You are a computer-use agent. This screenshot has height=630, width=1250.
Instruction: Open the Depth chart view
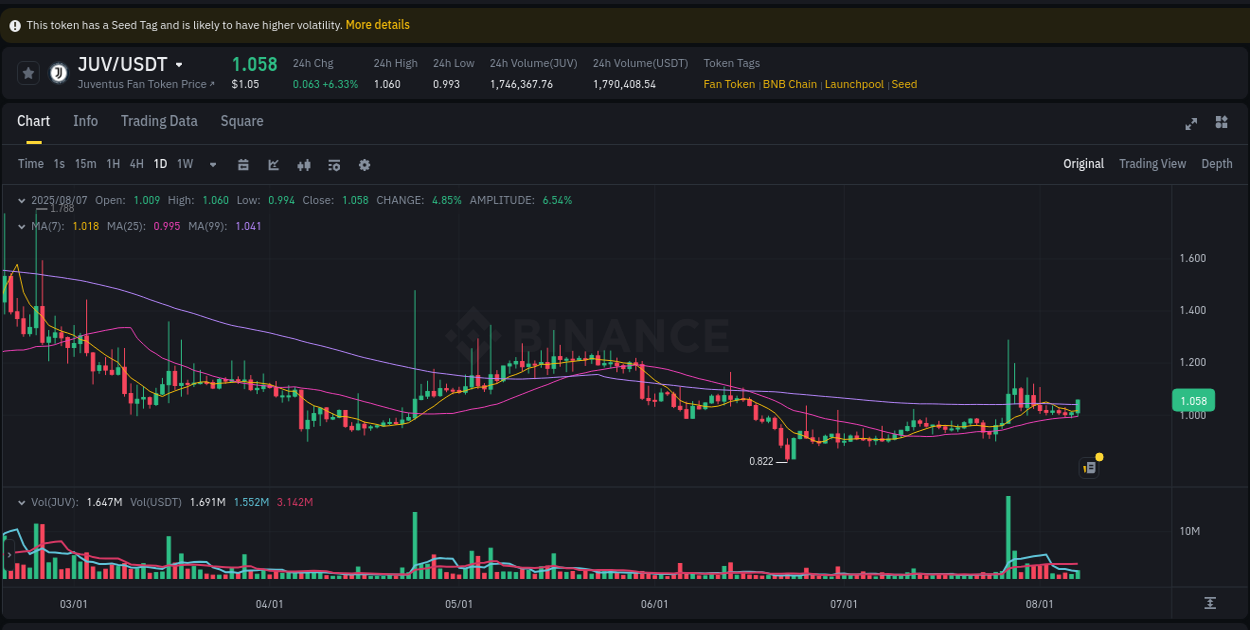(x=1216, y=163)
